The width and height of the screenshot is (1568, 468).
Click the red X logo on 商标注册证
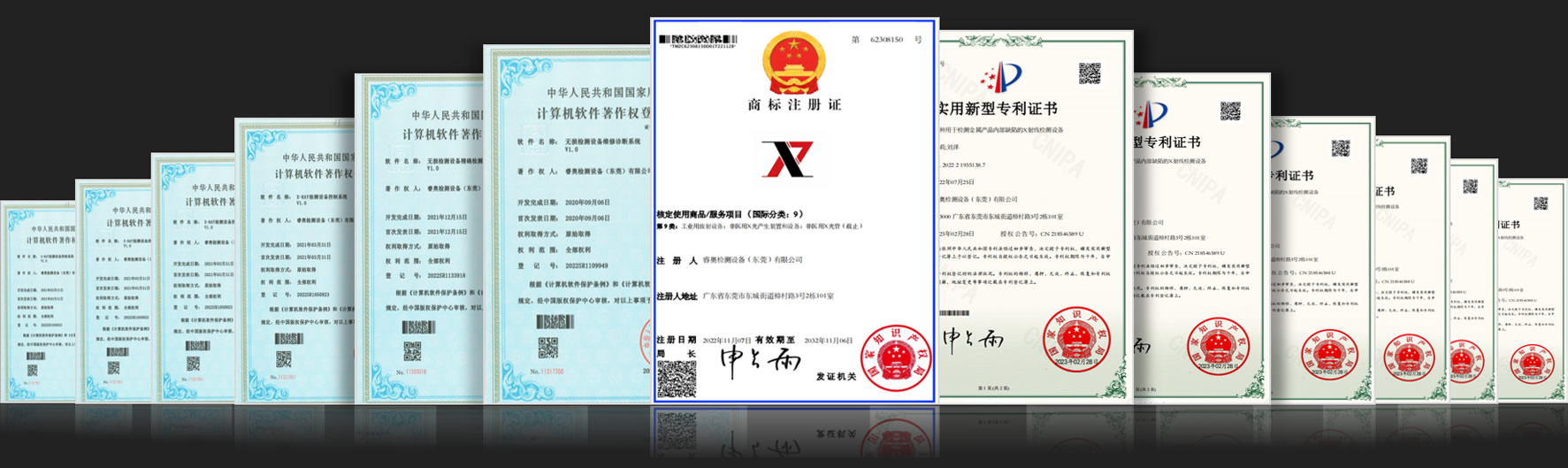pos(787,158)
